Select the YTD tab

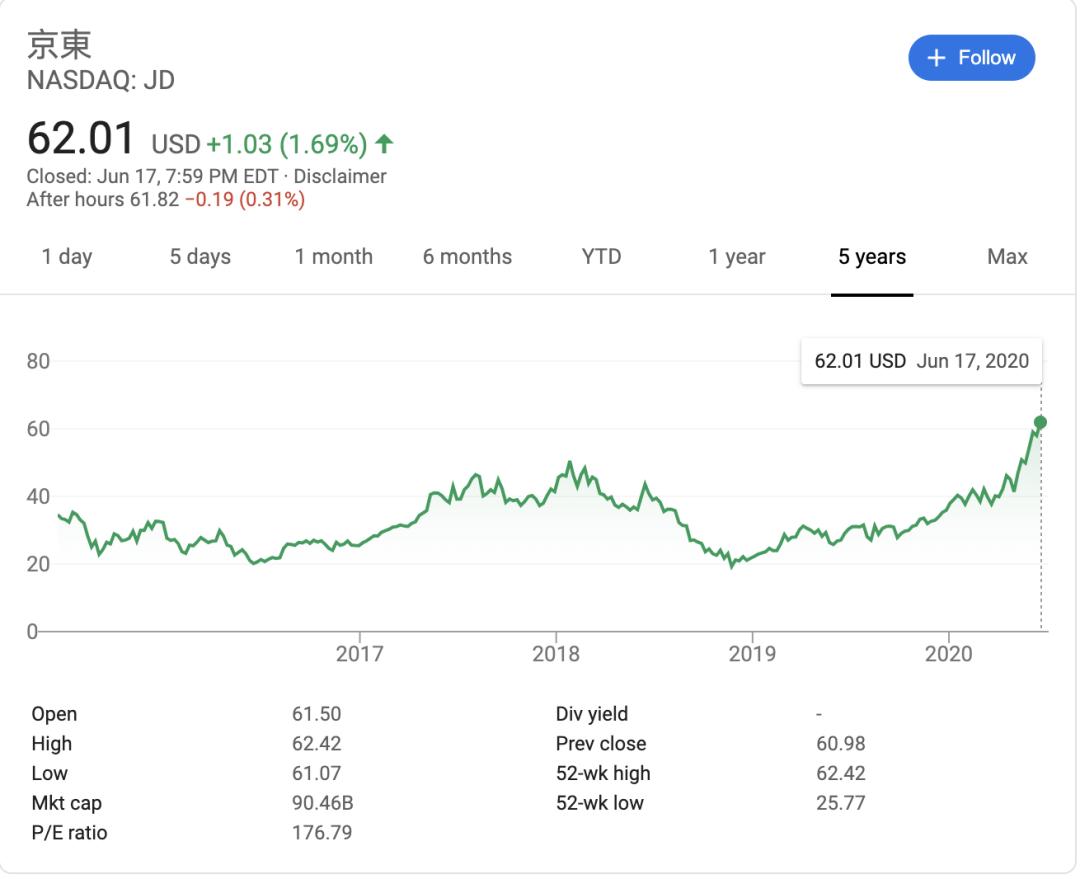click(601, 257)
